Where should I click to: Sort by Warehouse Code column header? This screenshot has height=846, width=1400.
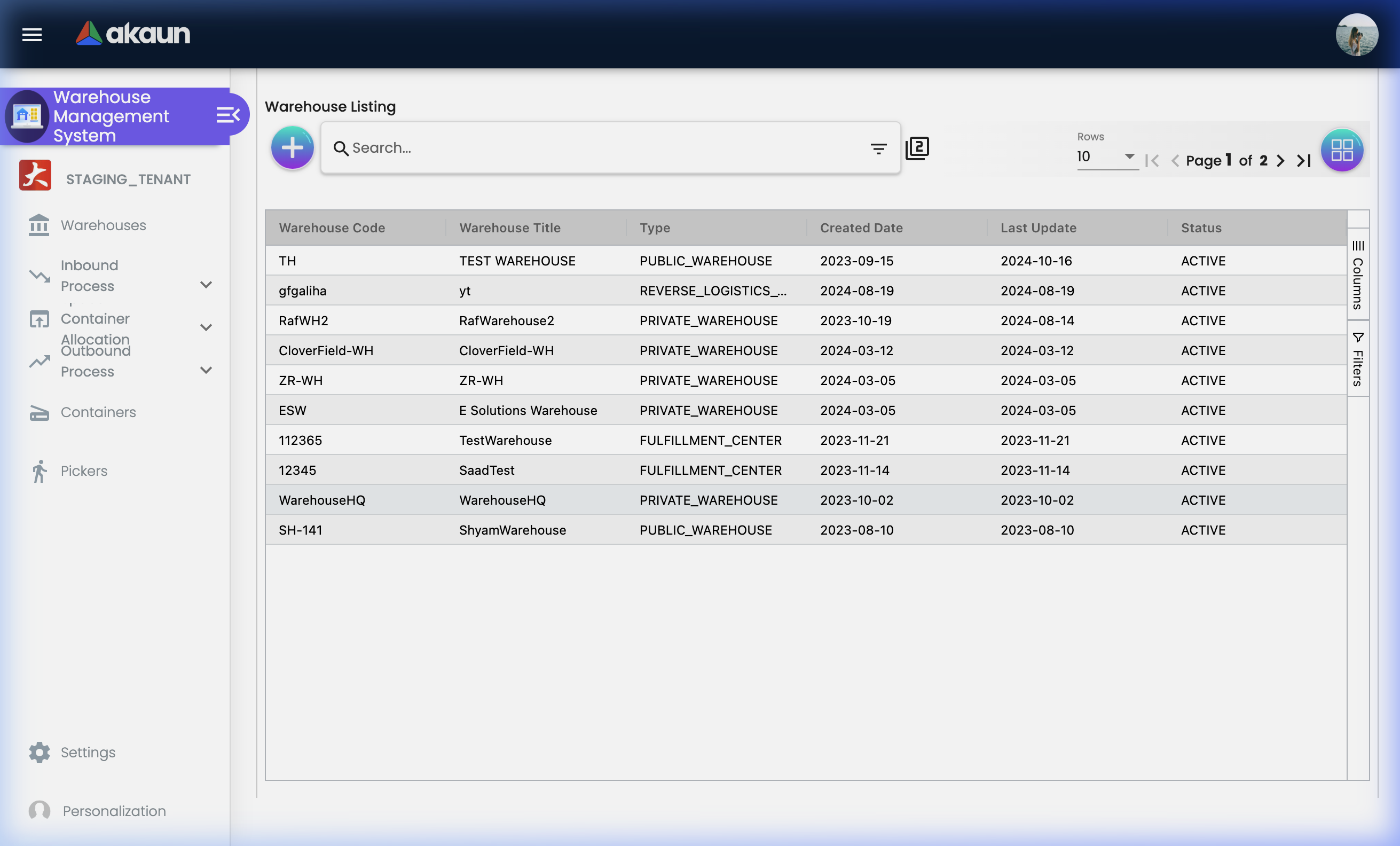click(x=332, y=228)
